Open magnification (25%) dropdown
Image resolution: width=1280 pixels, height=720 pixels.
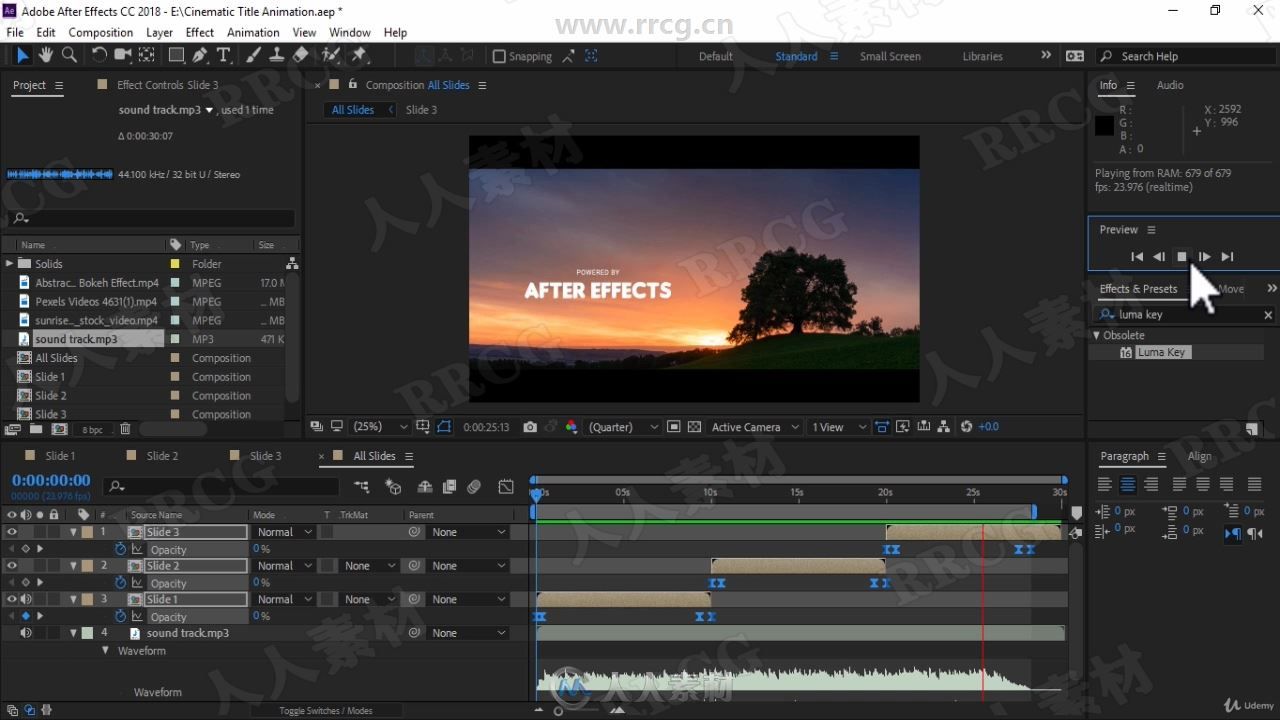click(x=380, y=427)
